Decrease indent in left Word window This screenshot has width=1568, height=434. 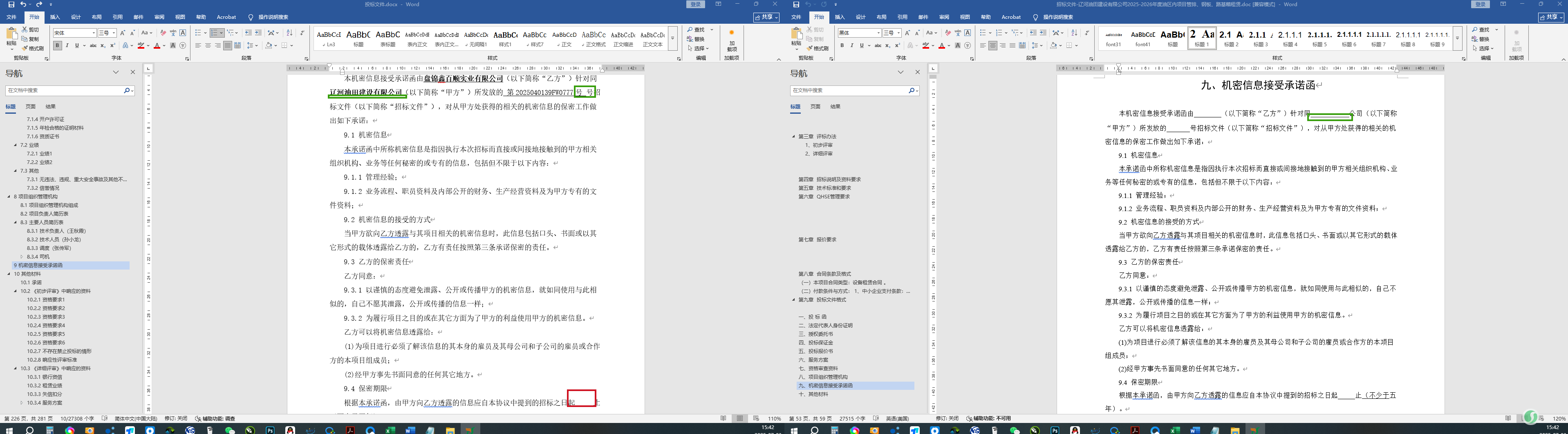[248, 32]
